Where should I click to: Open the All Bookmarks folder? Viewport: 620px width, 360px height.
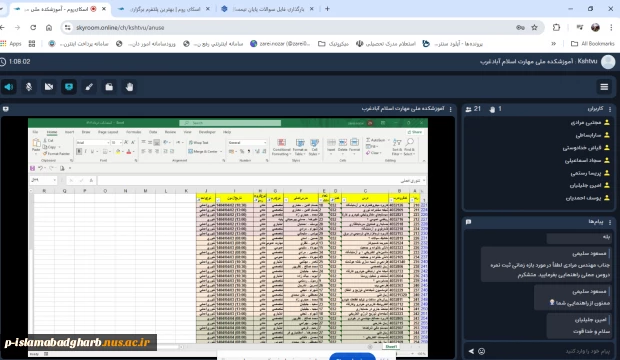coord(593,44)
